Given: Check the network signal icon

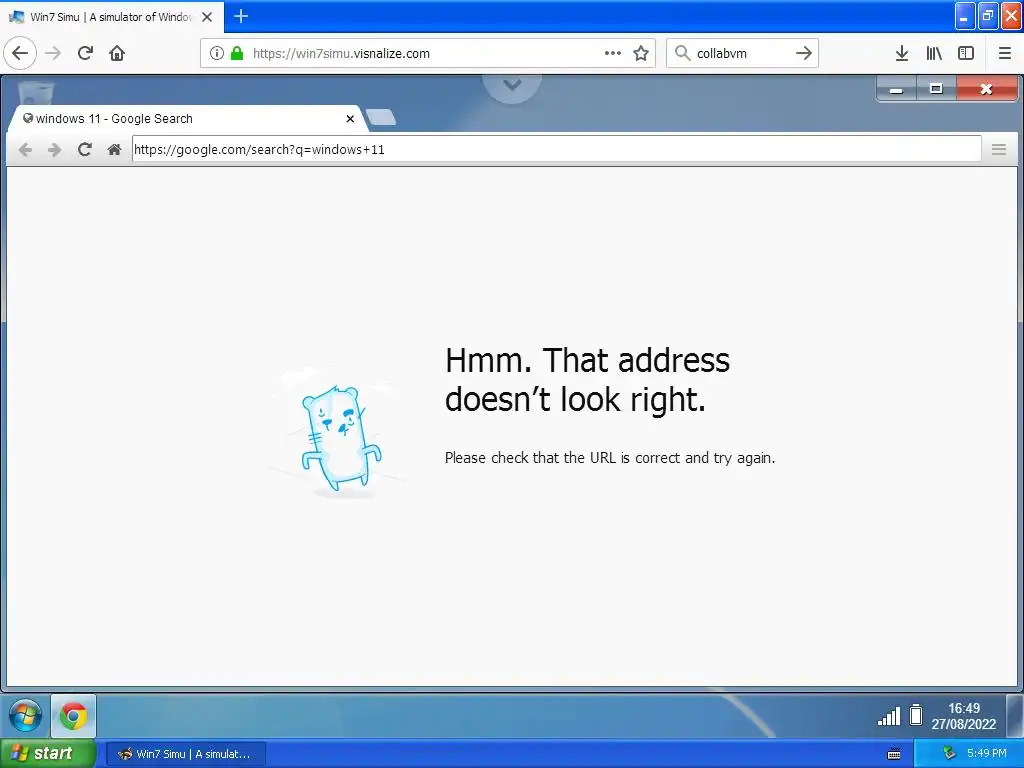Looking at the screenshot, I should (889, 716).
